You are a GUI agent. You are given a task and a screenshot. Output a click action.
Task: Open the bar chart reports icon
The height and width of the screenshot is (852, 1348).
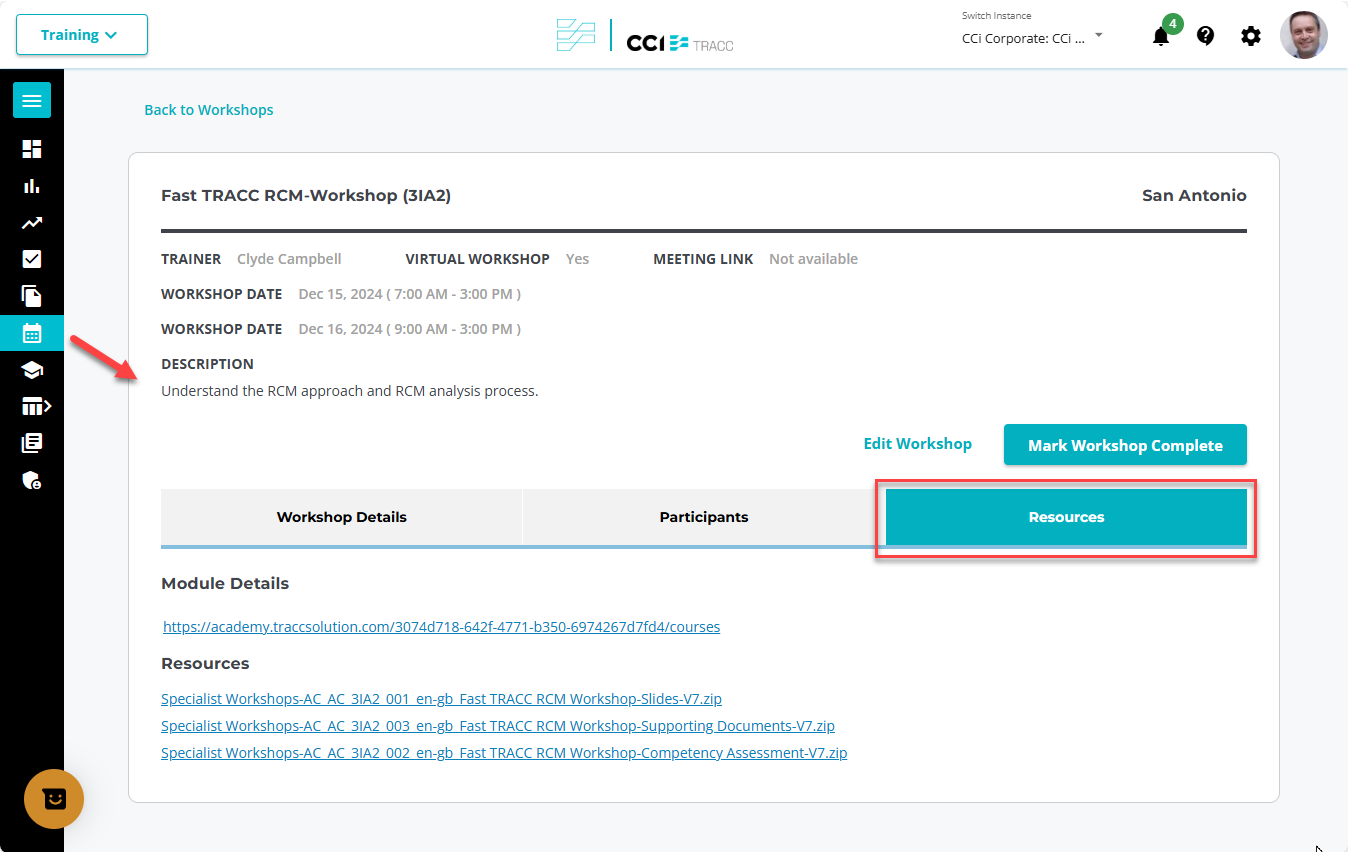coord(32,186)
